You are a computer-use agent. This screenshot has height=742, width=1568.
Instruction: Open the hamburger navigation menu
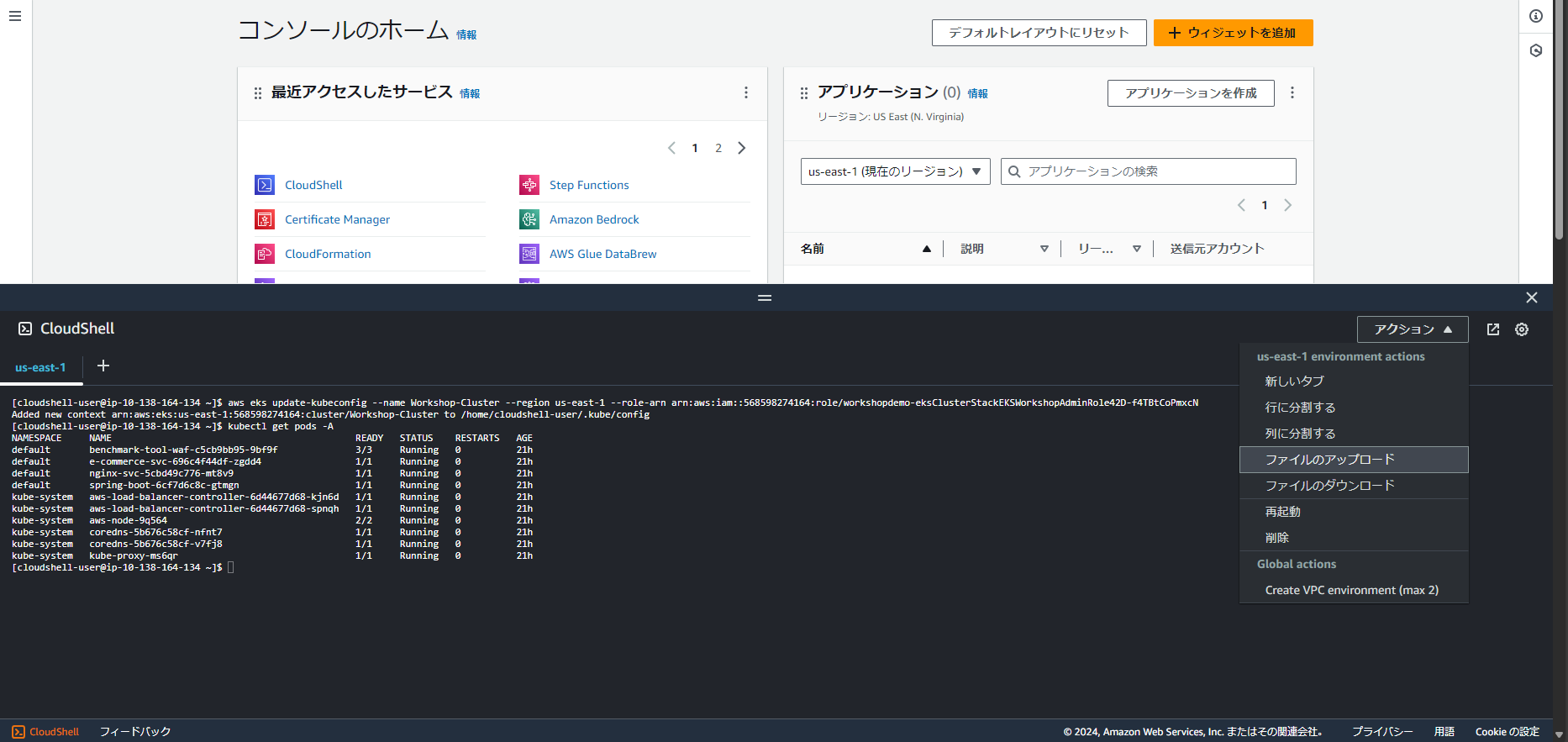click(x=15, y=16)
